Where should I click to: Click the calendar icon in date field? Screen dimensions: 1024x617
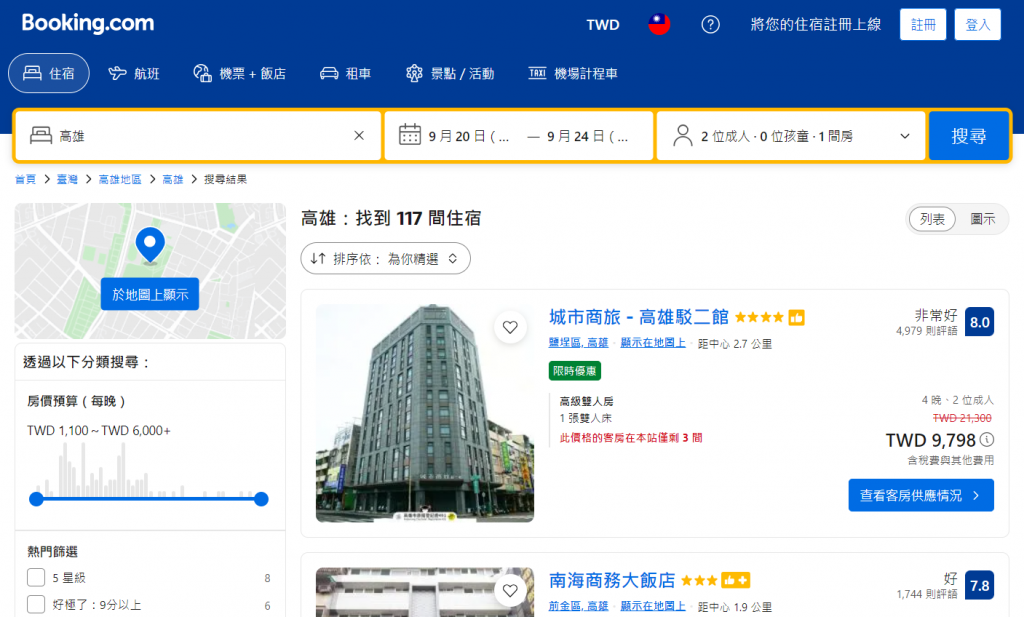409,135
